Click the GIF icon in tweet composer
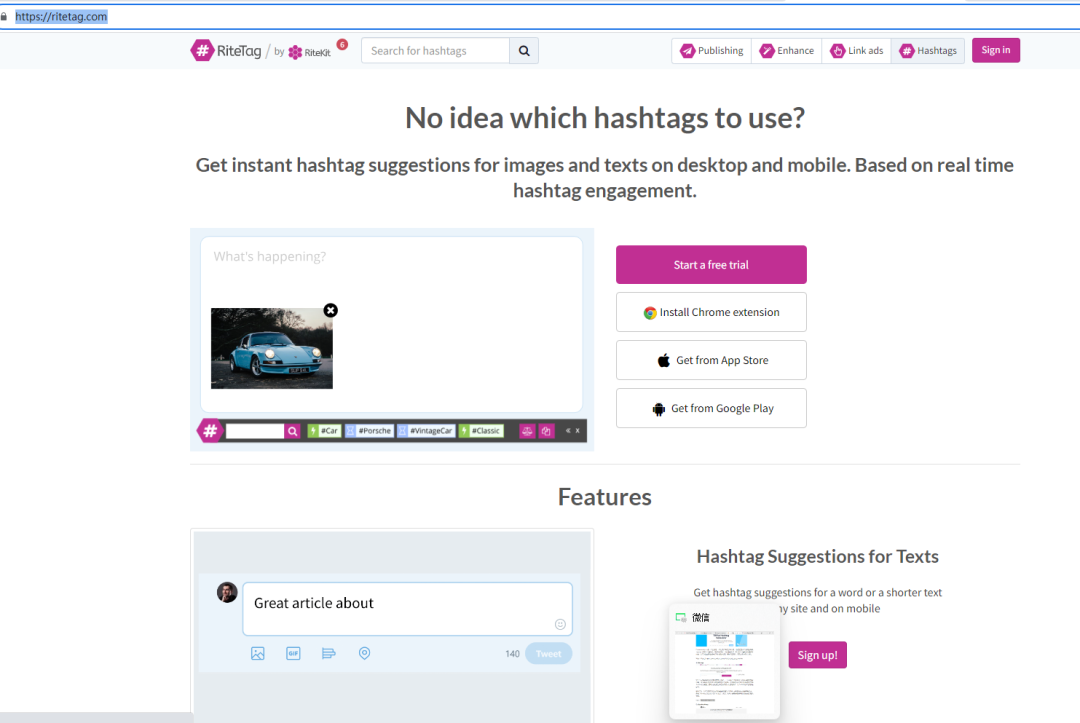The height and width of the screenshot is (723, 1080). [293, 653]
